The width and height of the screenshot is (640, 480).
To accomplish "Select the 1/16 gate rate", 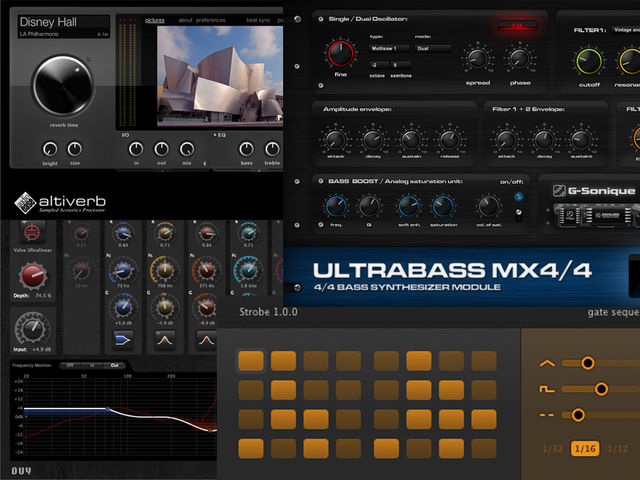I will point(585,449).
